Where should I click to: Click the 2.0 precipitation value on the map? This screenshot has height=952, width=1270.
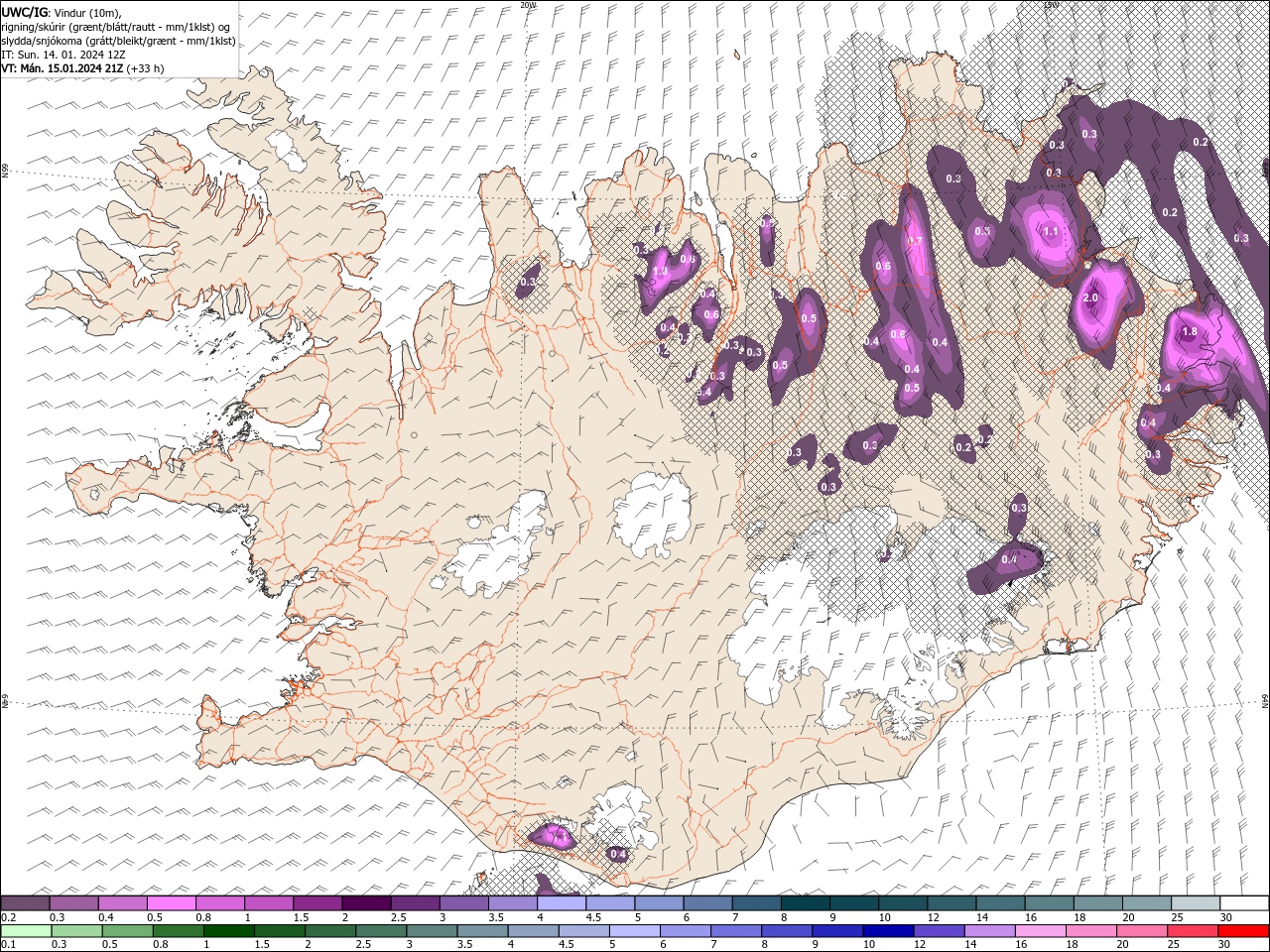click(x=1090, y=298)
